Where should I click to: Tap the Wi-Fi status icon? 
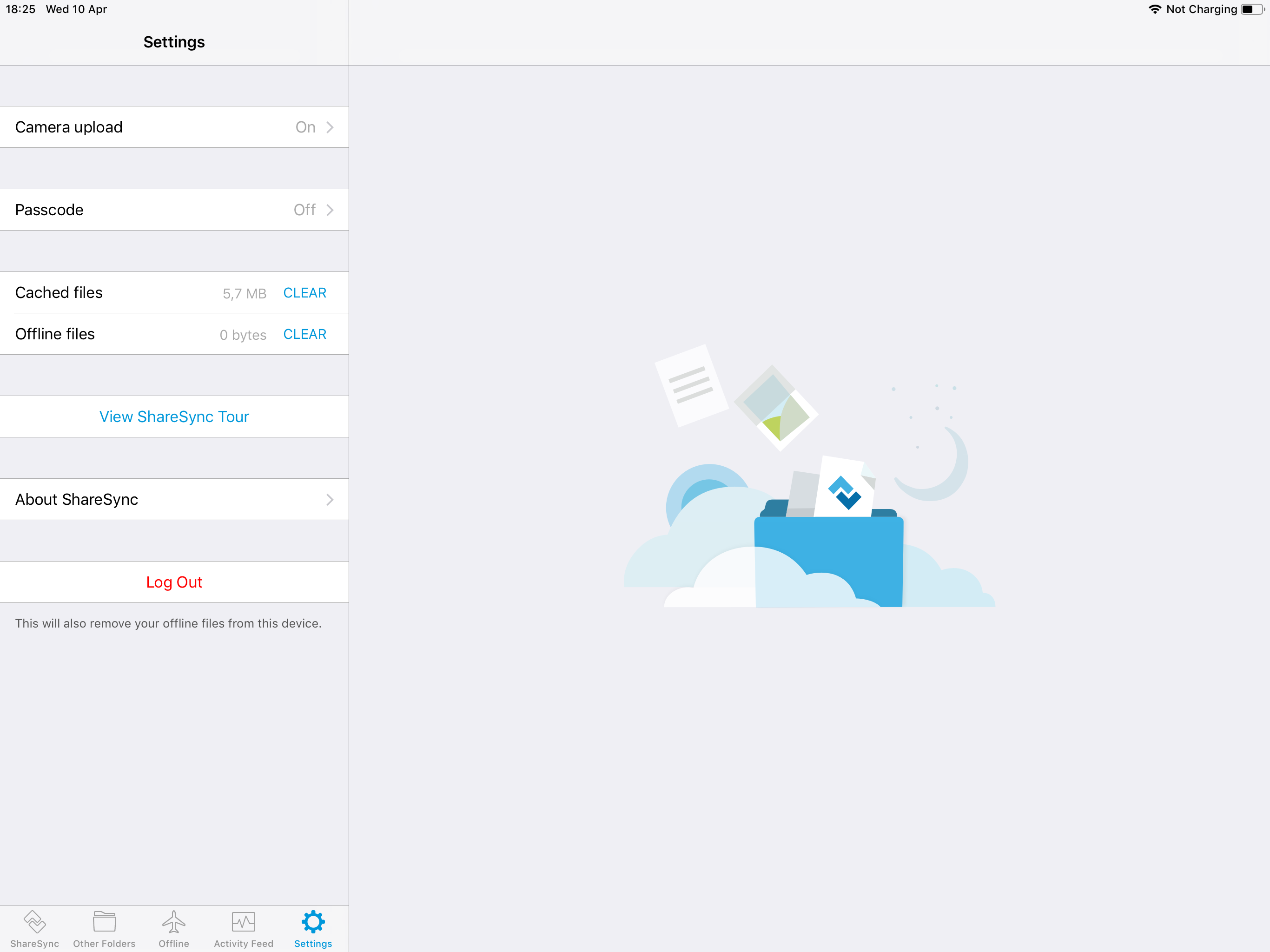pos(1155,9)
